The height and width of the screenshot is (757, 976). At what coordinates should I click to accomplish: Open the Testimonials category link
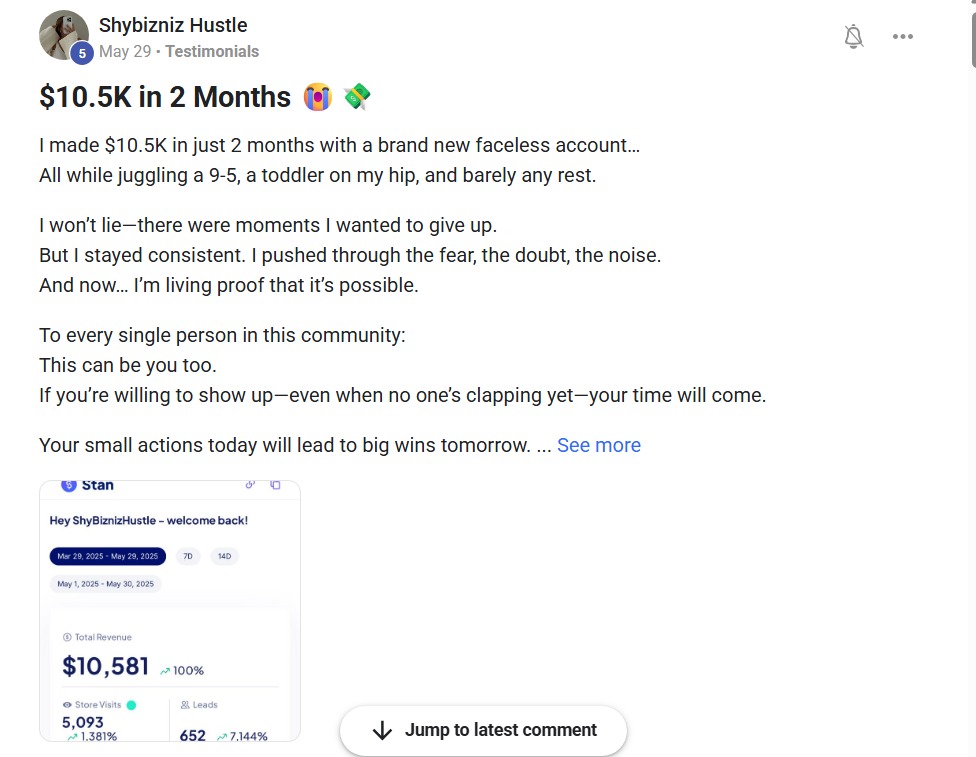(x=212, y=51)
